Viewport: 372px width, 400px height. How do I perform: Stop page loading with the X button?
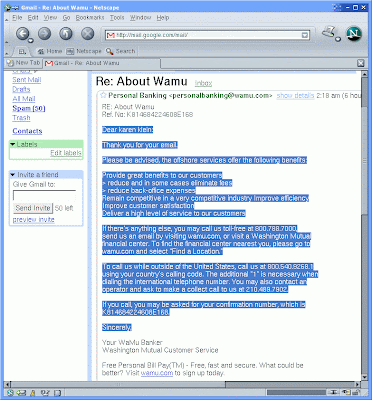(x=88, y=33)
